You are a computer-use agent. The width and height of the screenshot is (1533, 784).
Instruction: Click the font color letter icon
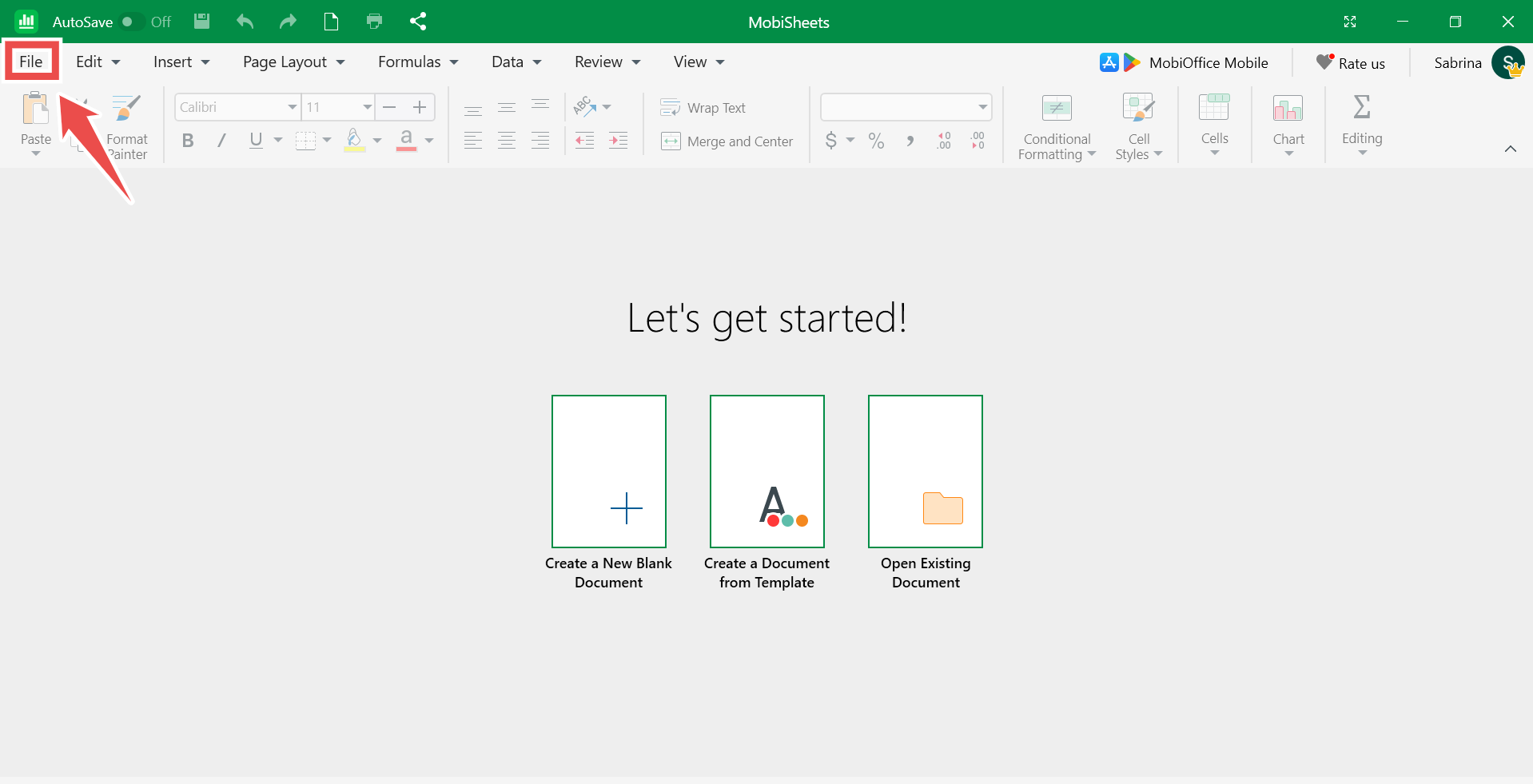[x=406, y=141]
